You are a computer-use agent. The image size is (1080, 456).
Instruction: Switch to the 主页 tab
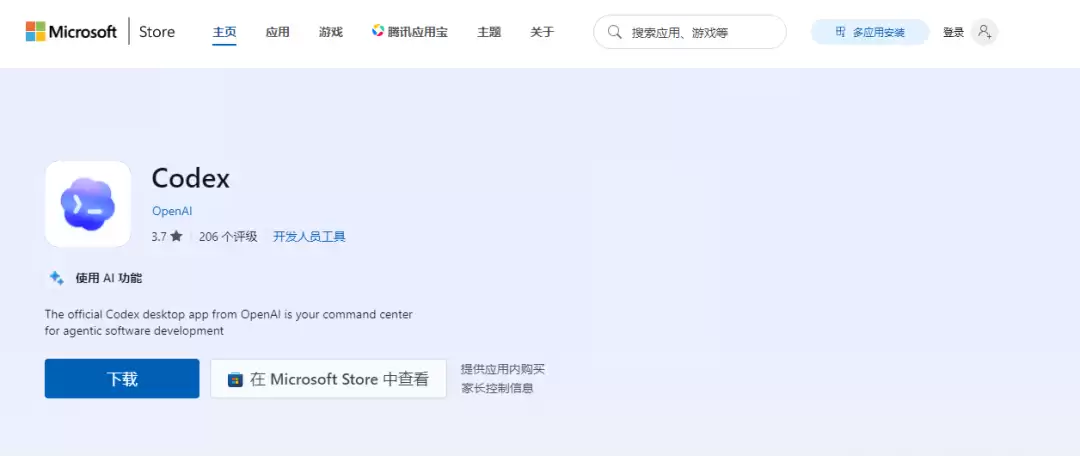point(225,32)
